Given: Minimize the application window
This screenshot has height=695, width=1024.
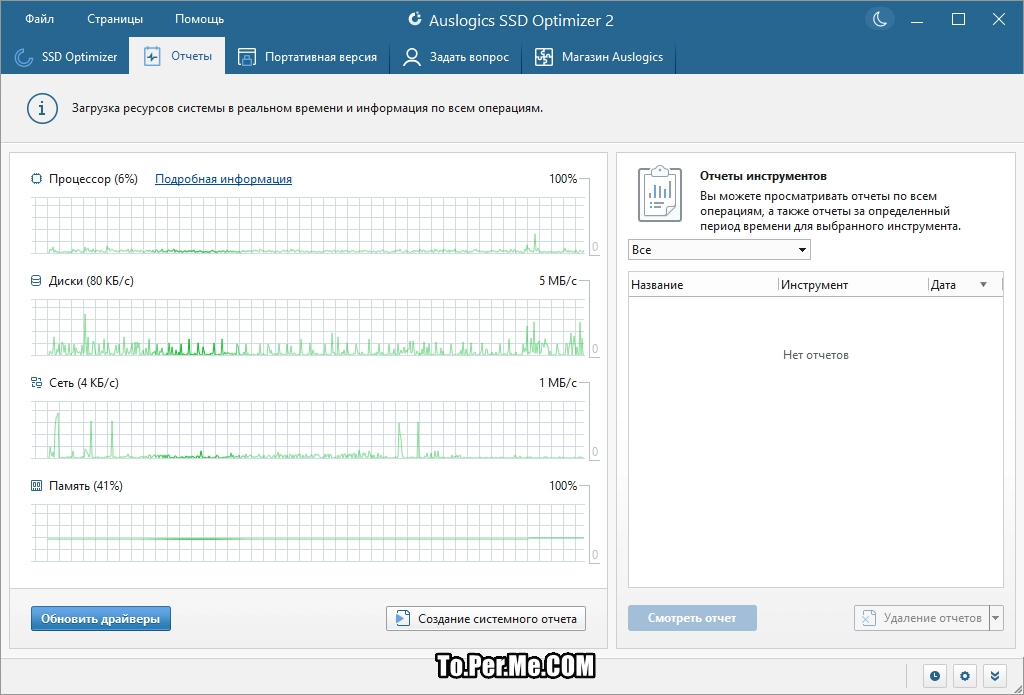Looking at the screenshot, I should coord(919,20).
